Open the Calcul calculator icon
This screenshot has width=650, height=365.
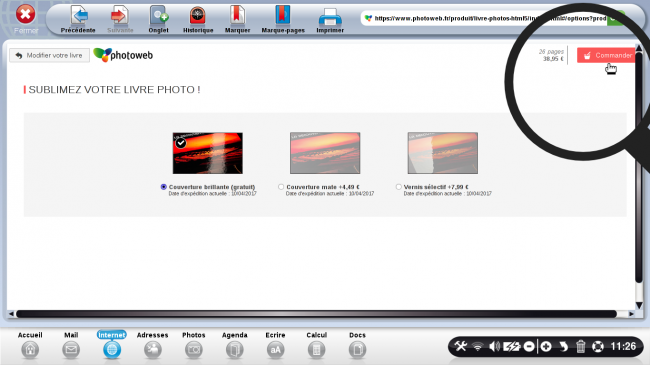316,350
